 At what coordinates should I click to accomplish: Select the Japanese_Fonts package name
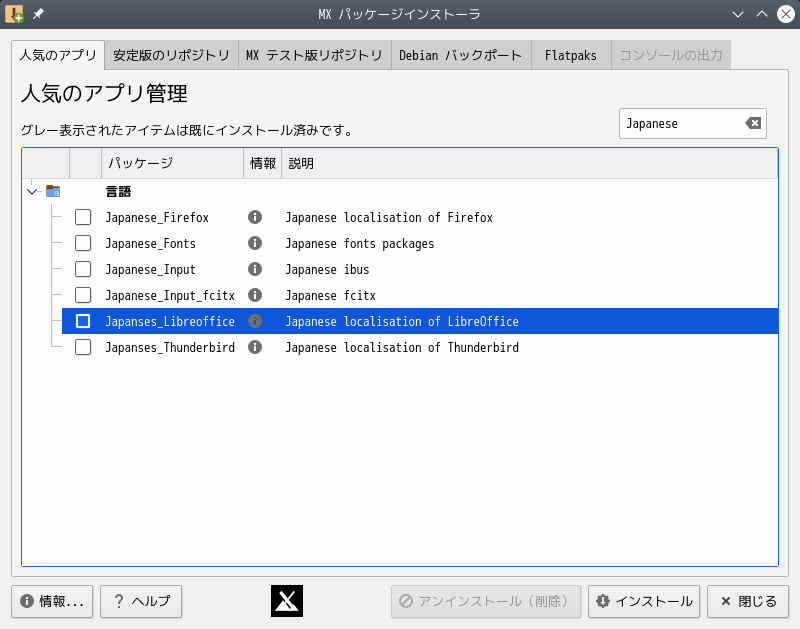[x=151, y=243]
